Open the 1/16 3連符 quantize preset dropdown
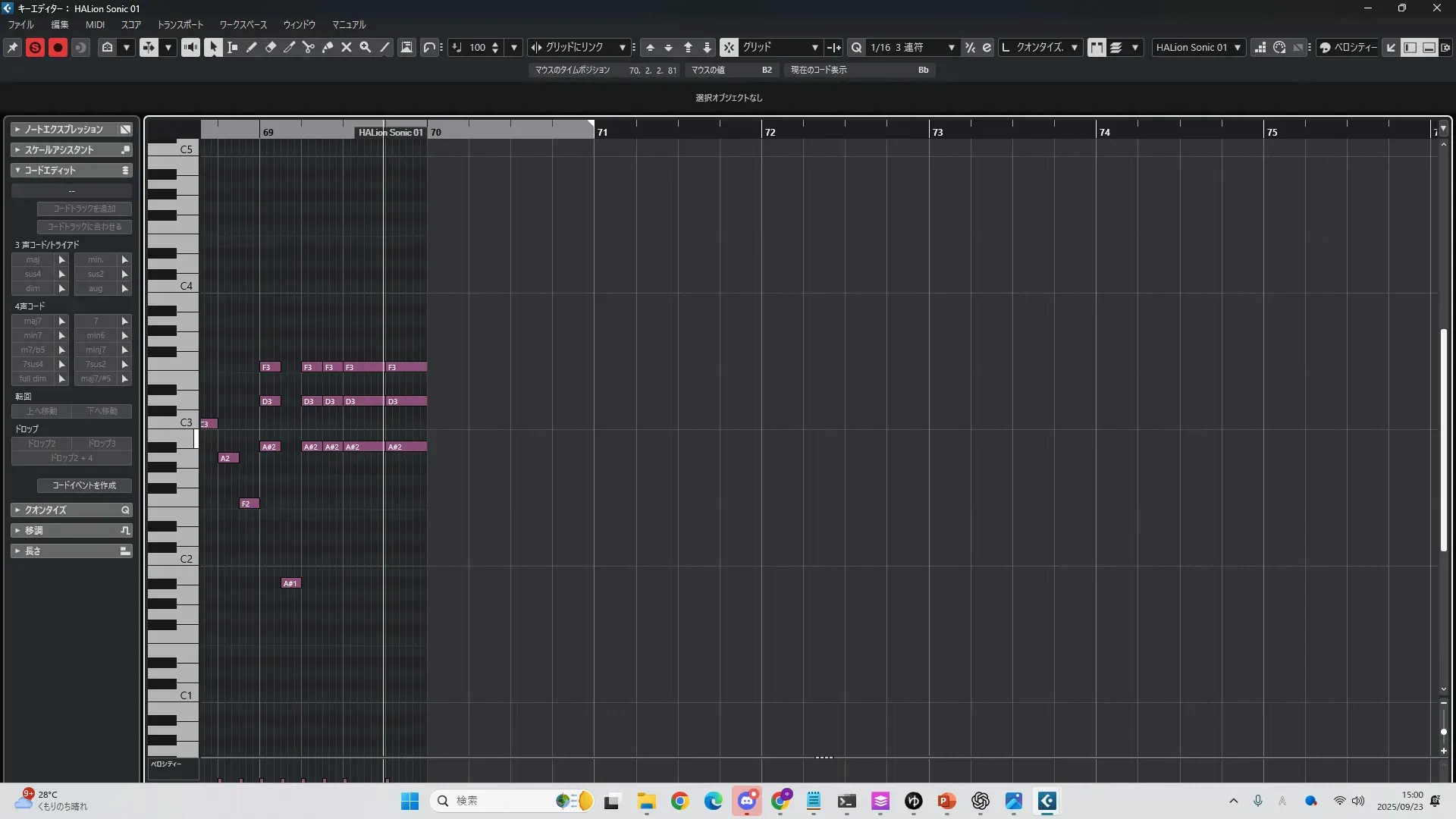The image size is (1456, 819). [x=912, y=47]
